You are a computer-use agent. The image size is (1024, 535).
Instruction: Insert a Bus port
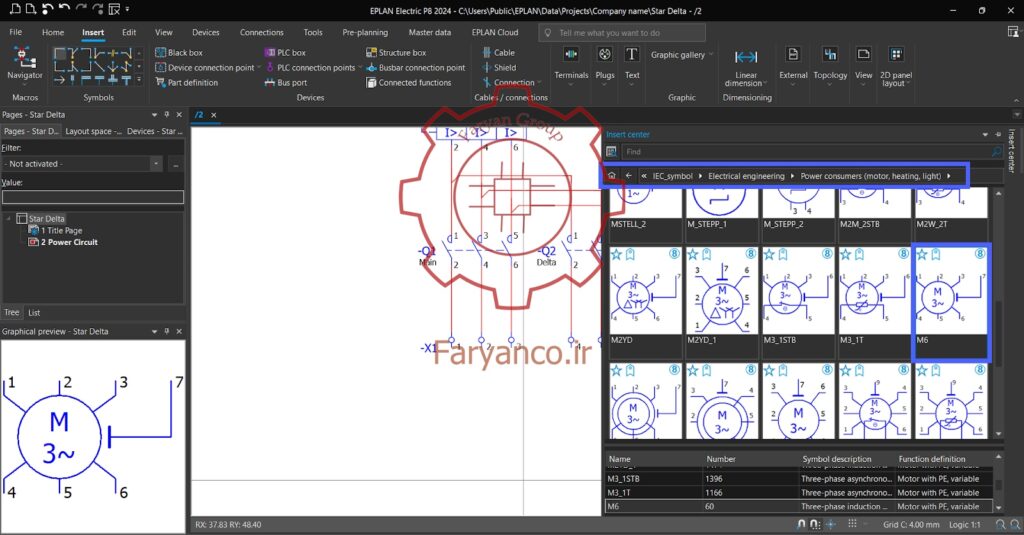point(285,82)
